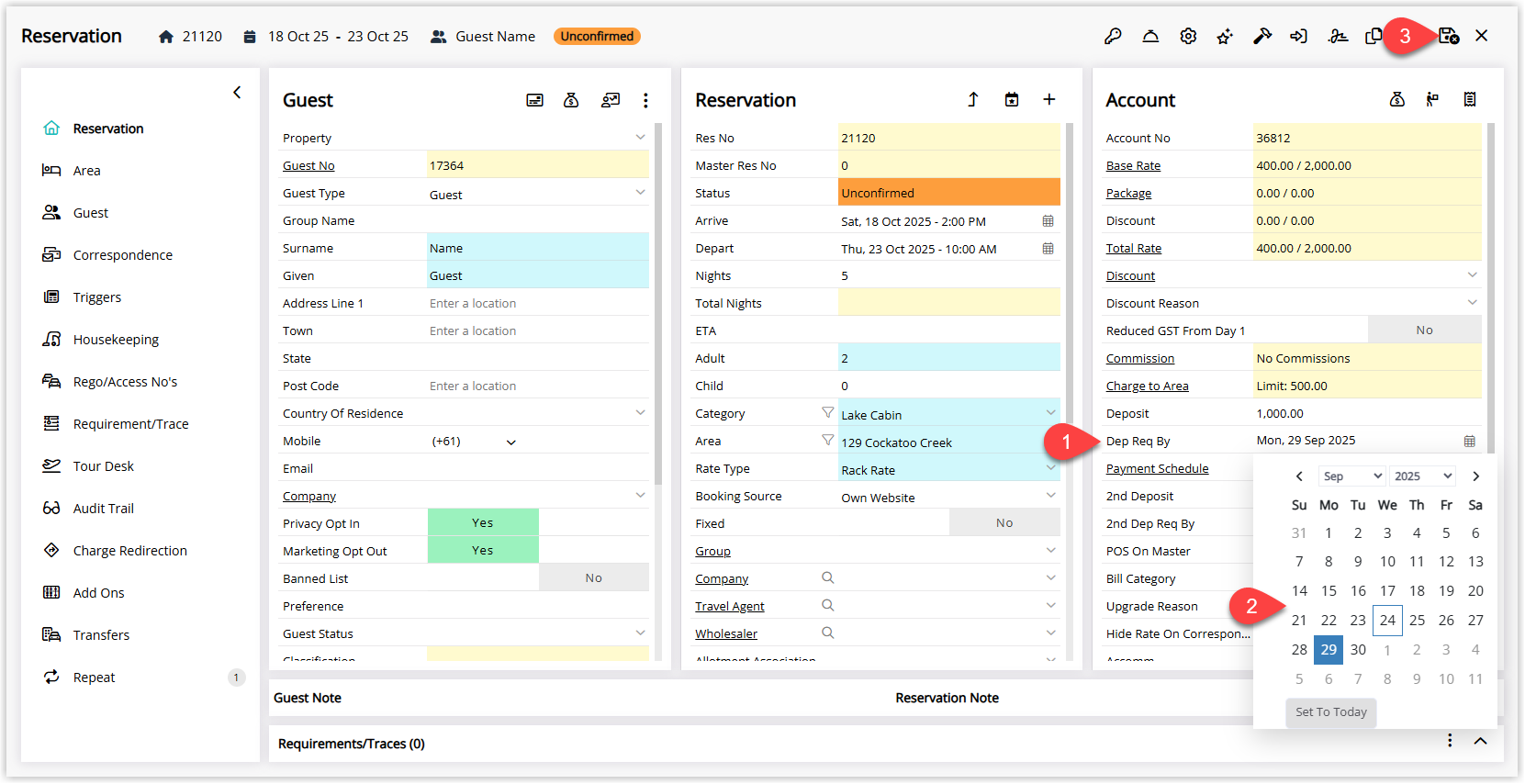The height and width of the screenshot is (784, 1525).
Task: Click the Set To Today button
Action: point(1331,711)
